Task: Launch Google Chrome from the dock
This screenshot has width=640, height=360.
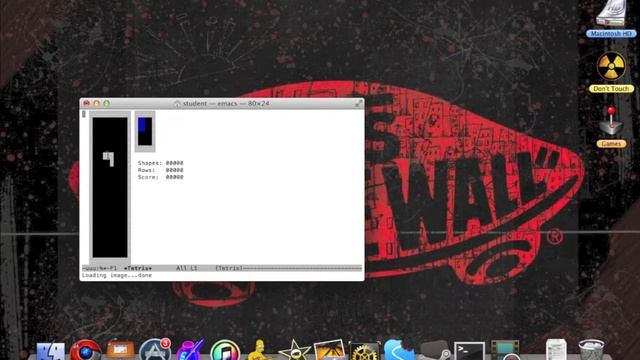Action: tap(85, 351)
